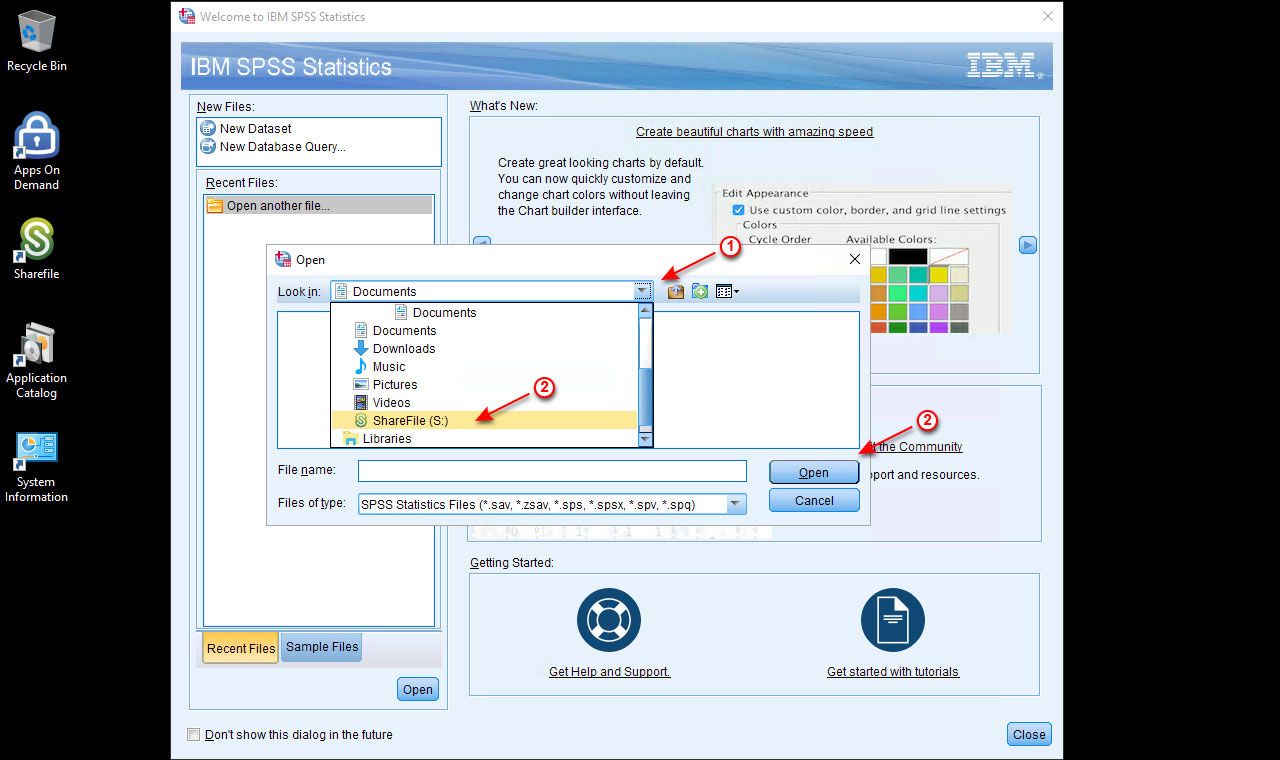Viewport: 1280px width, 760px height.
Task: Open the view options list icon
Action: point(727,291)
